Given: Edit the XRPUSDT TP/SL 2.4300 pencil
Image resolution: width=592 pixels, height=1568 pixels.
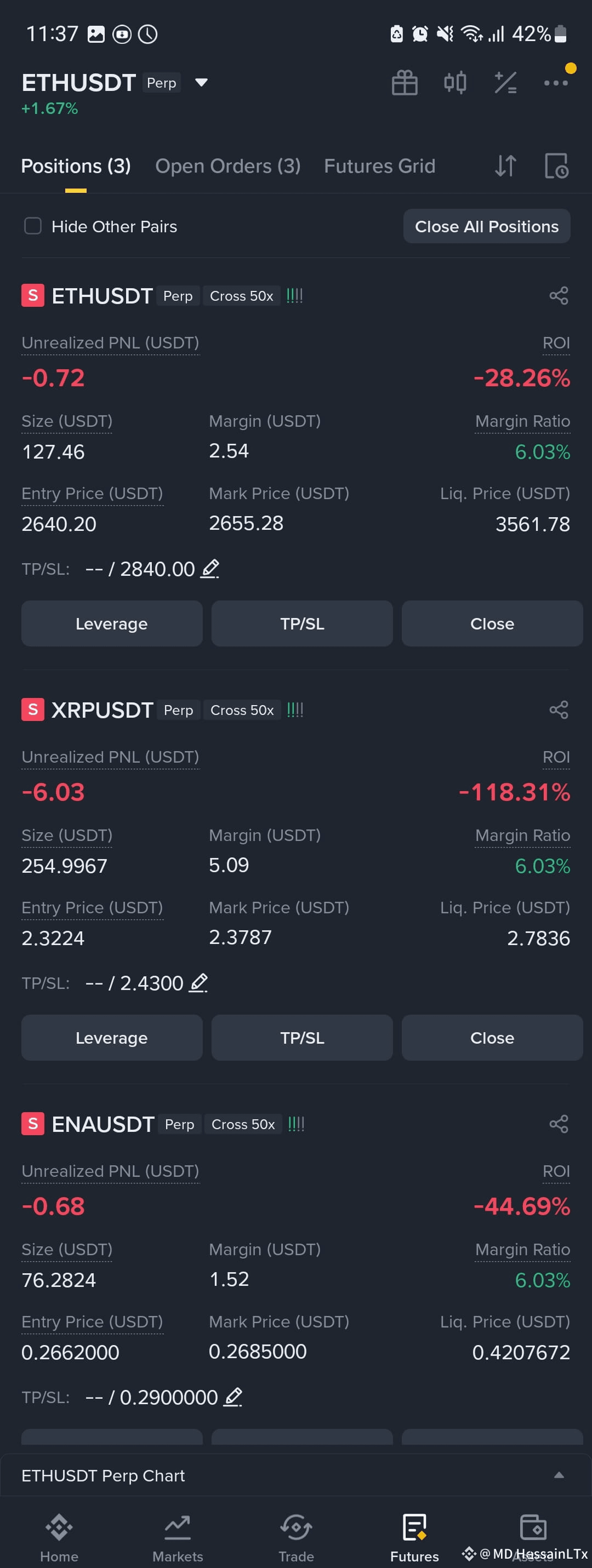Looking at the screenshot, I should pos(198,982).
